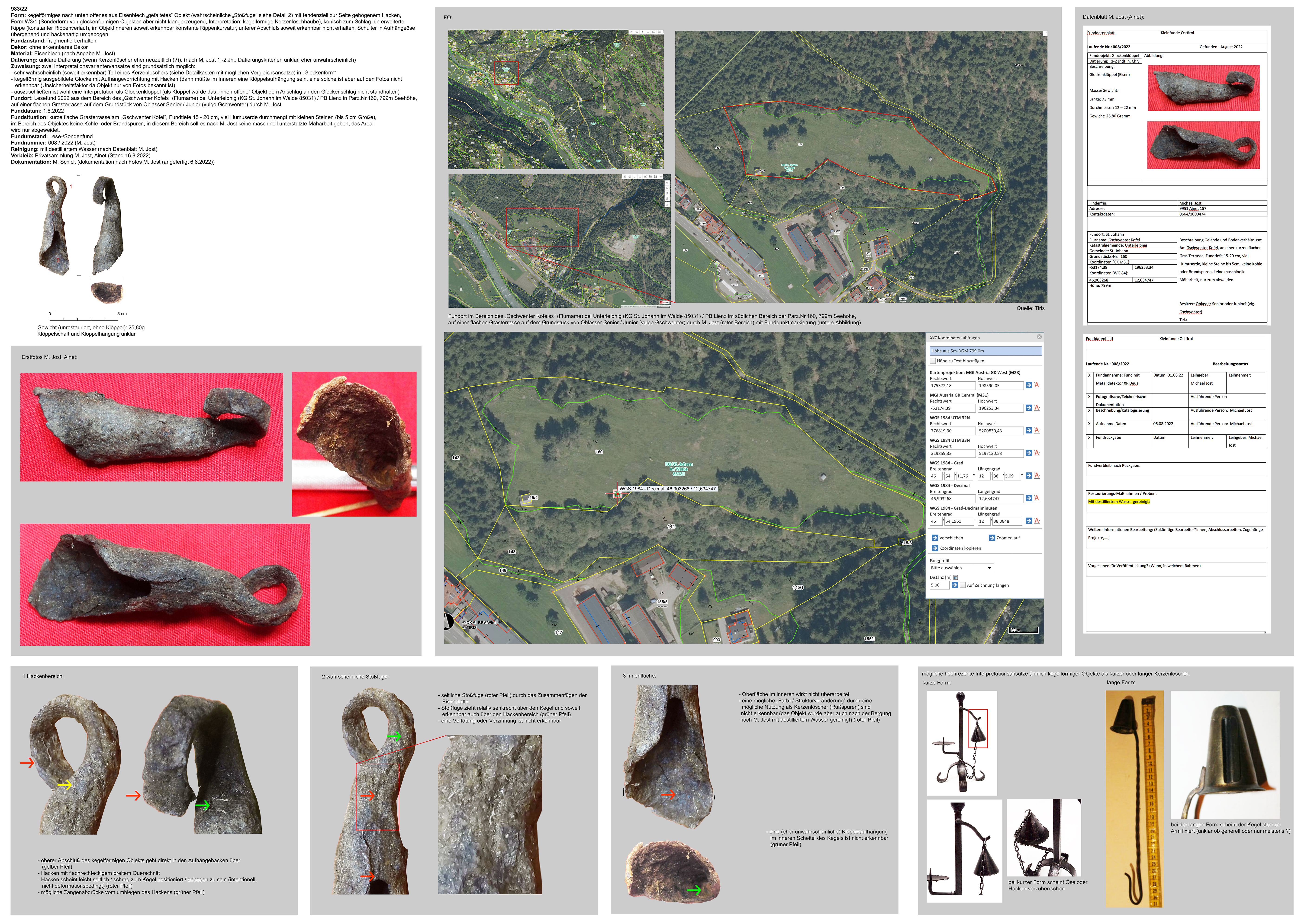Select the Höhe aus 5m-DGM 799,0m field

point(985,351)
